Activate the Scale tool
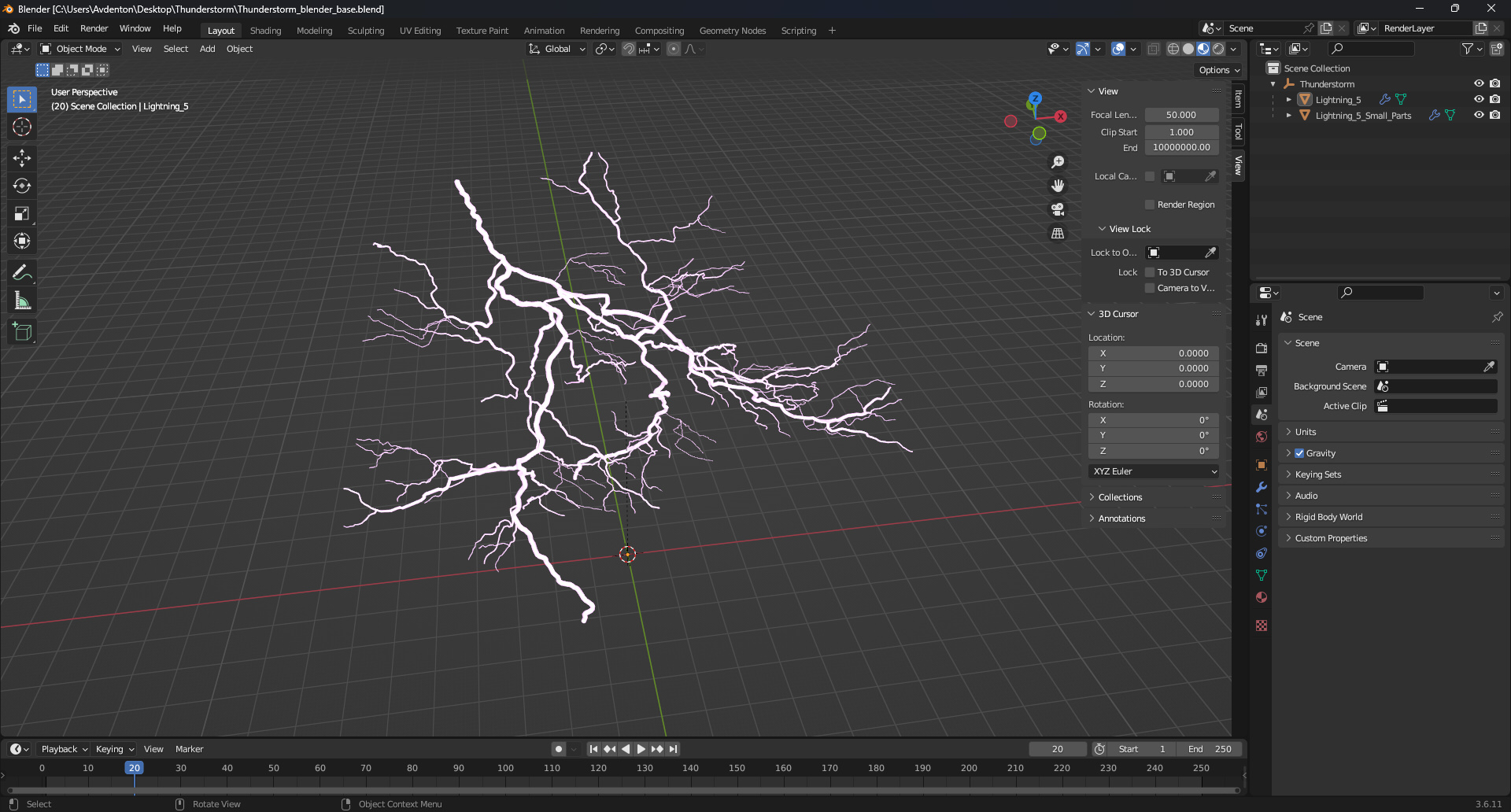Viewport: 1511px width, 812px height. pos(22,213)
